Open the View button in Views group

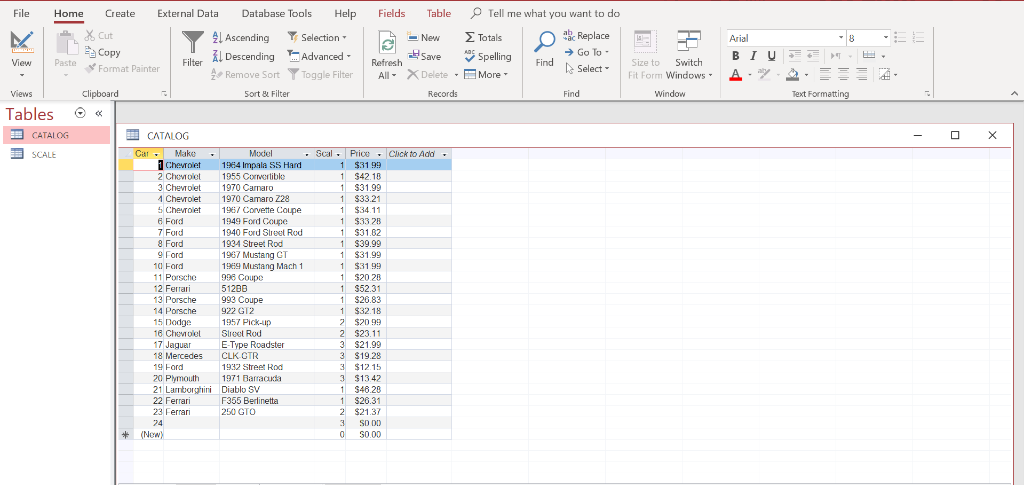(x=22, y=54)
